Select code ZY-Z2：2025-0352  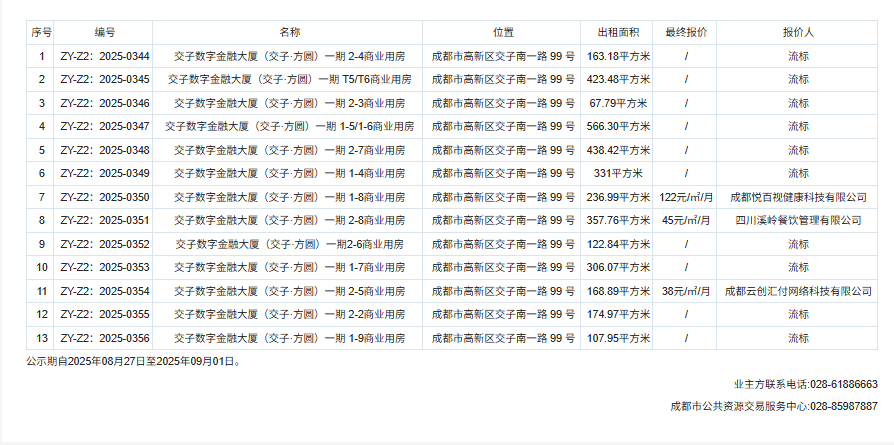[105, 244]
